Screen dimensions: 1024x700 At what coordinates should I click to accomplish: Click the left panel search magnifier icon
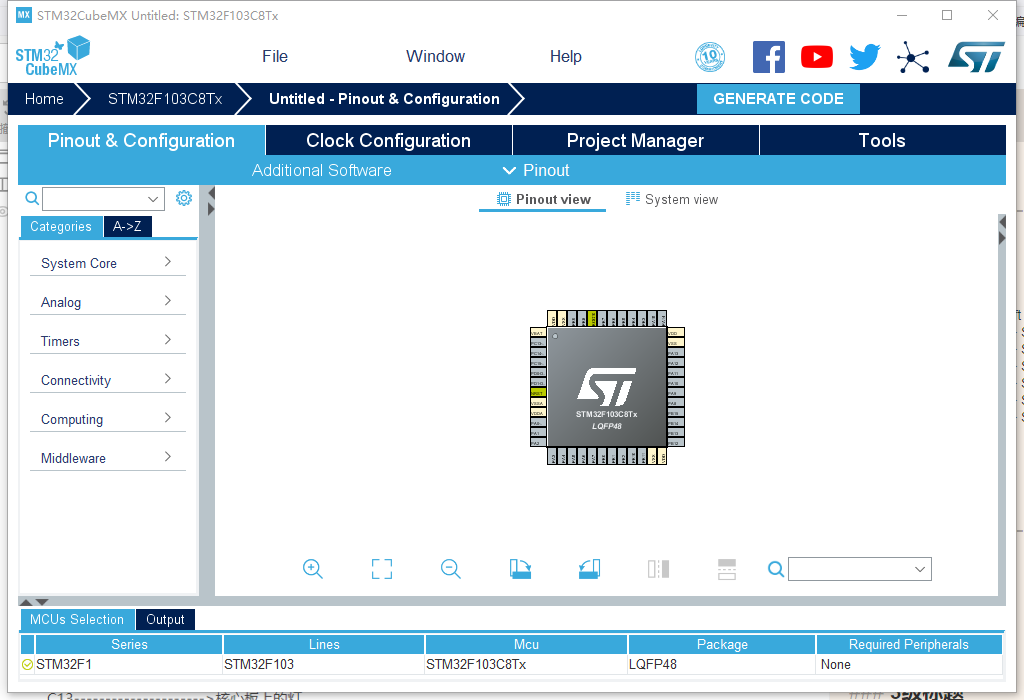pyautogui.click(x=31, y=198)
